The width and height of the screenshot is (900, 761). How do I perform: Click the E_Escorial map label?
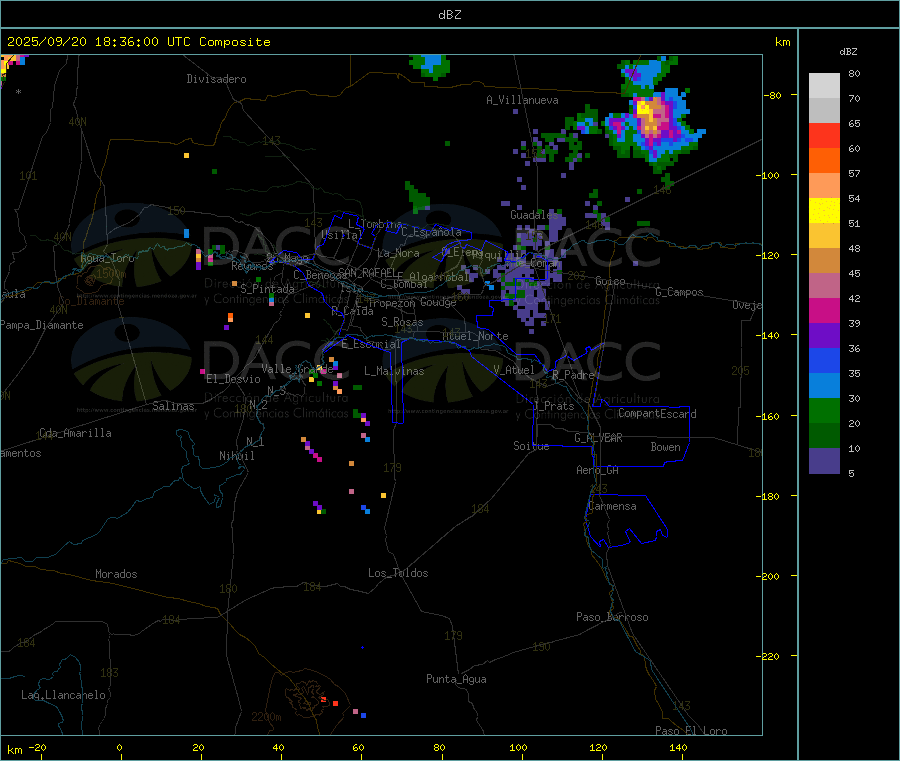click(x=370, y=344)
